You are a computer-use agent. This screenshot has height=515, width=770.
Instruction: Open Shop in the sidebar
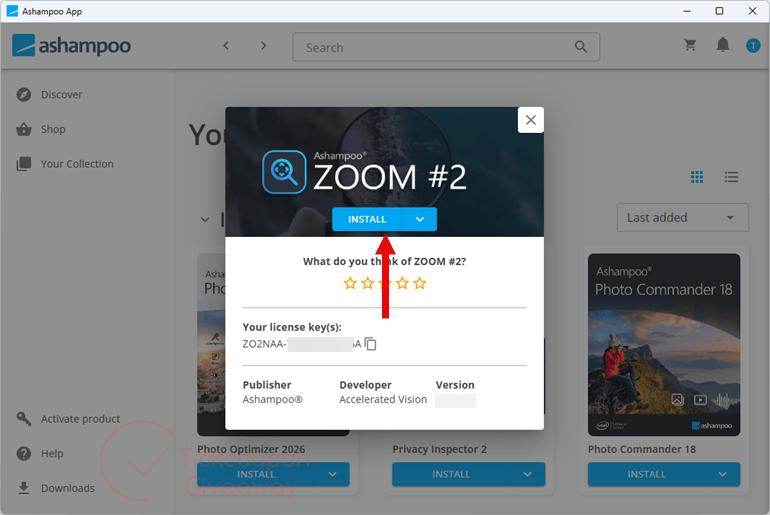click(53, 129)
